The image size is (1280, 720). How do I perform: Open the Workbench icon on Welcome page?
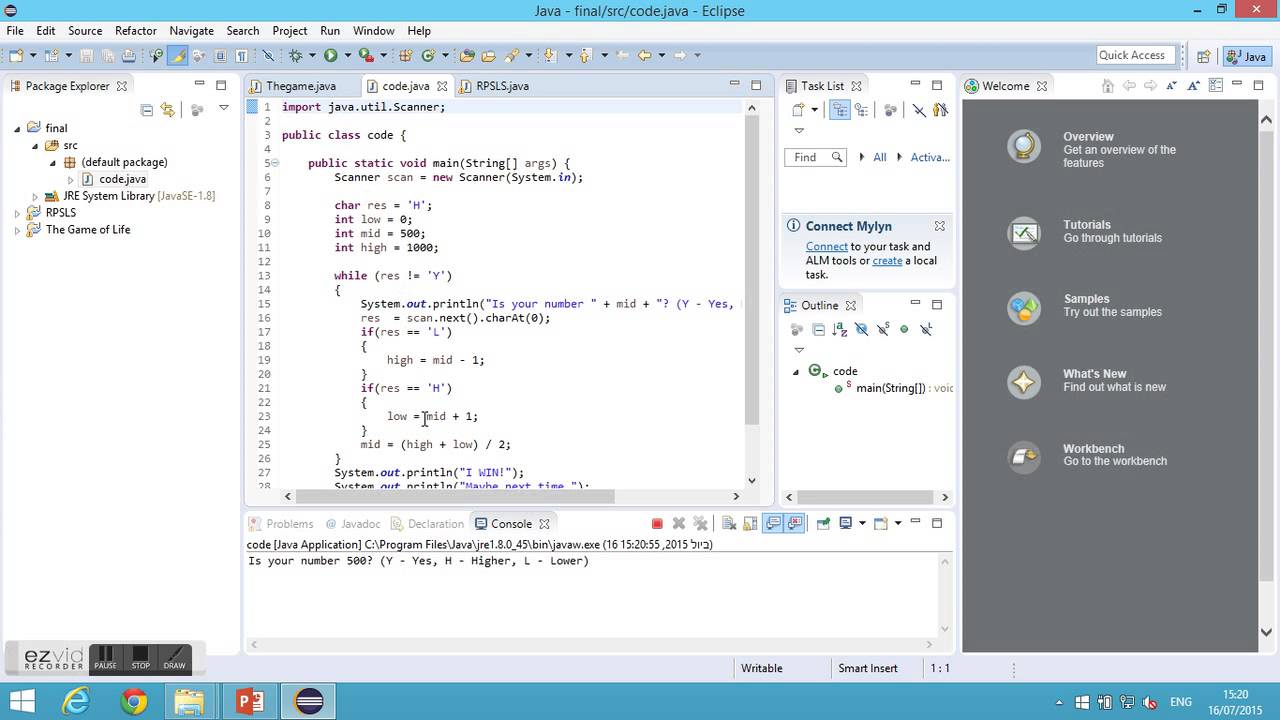[x=1024, y=457]
